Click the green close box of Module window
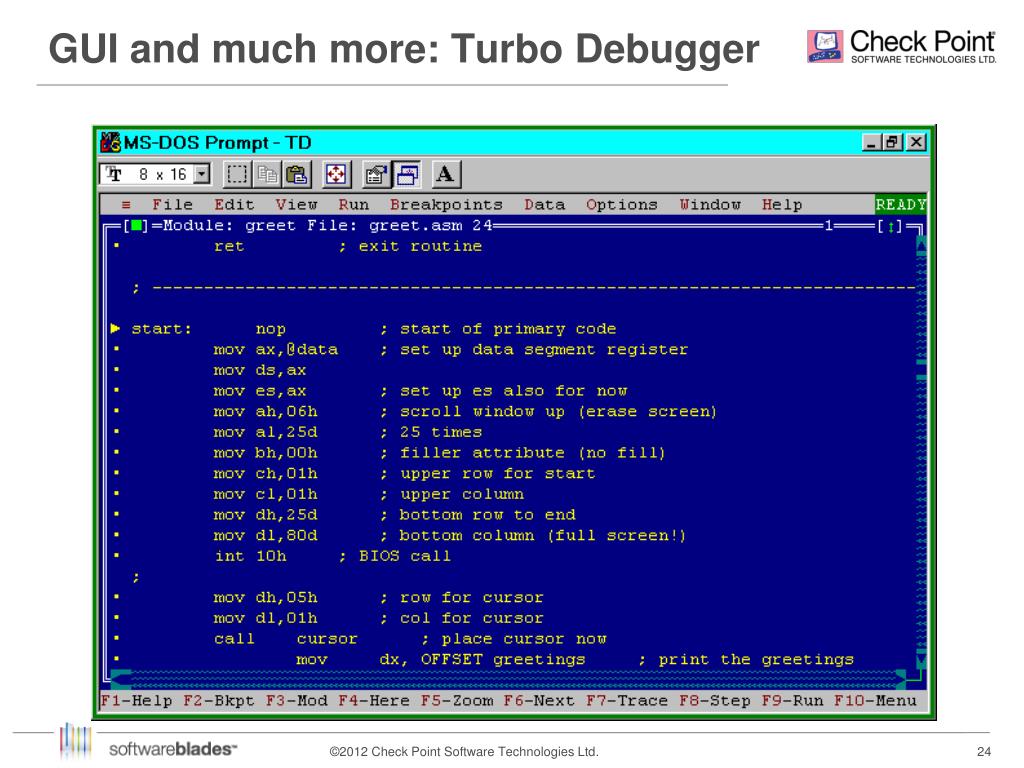 tap(136, 226)
